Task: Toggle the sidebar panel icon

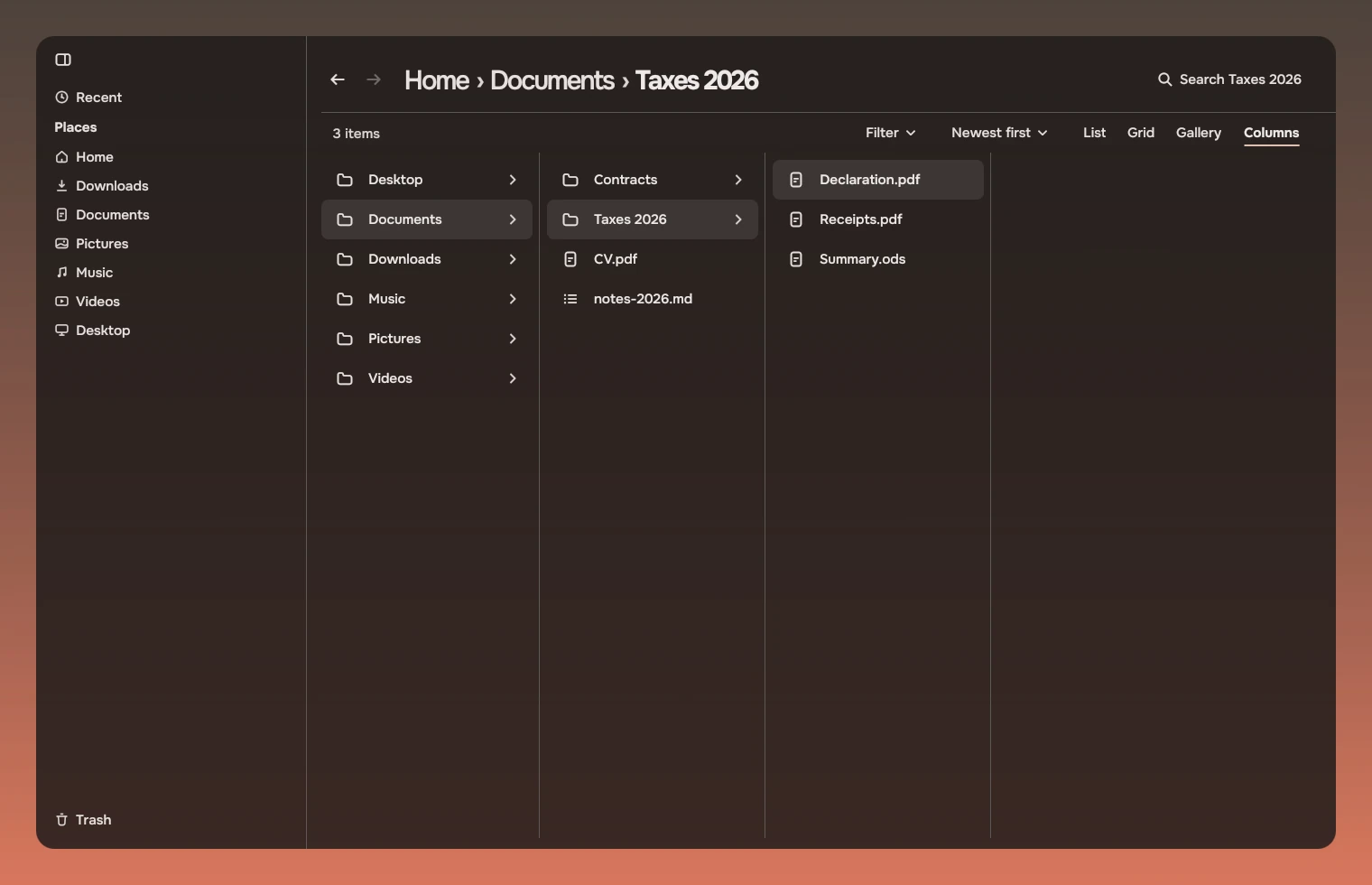Action: pyautogui.click(x=63, y=60)
